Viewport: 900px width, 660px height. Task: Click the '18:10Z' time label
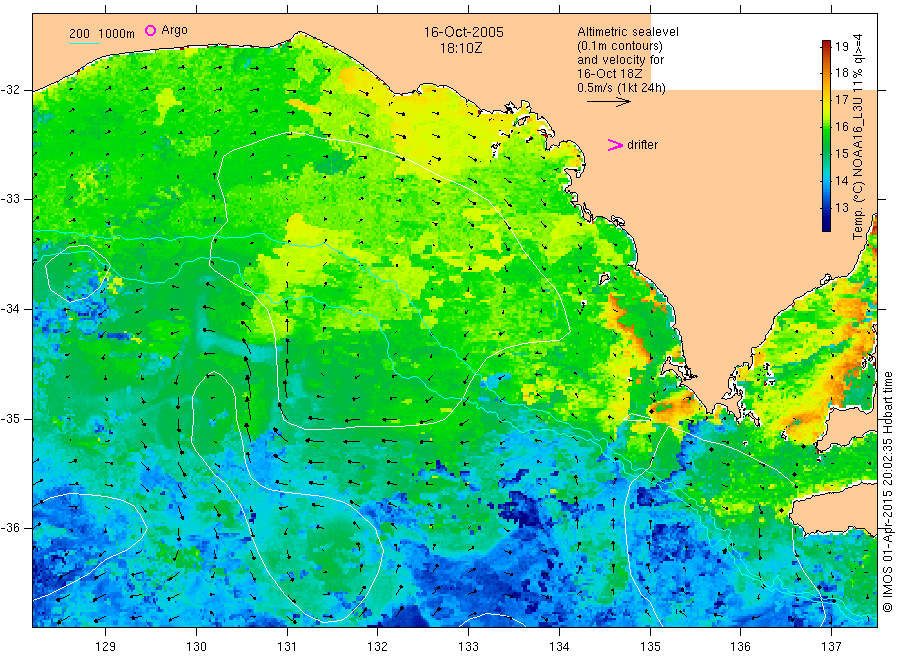pos(461,49)
